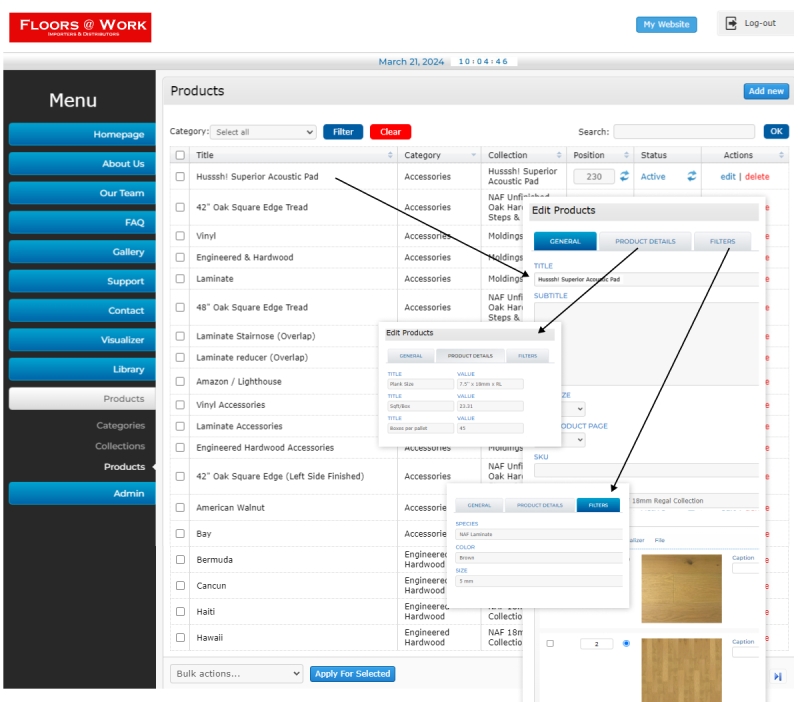Click the red Clear button
The width and height of the screenshot is (800, 702).
pos(390,132)
